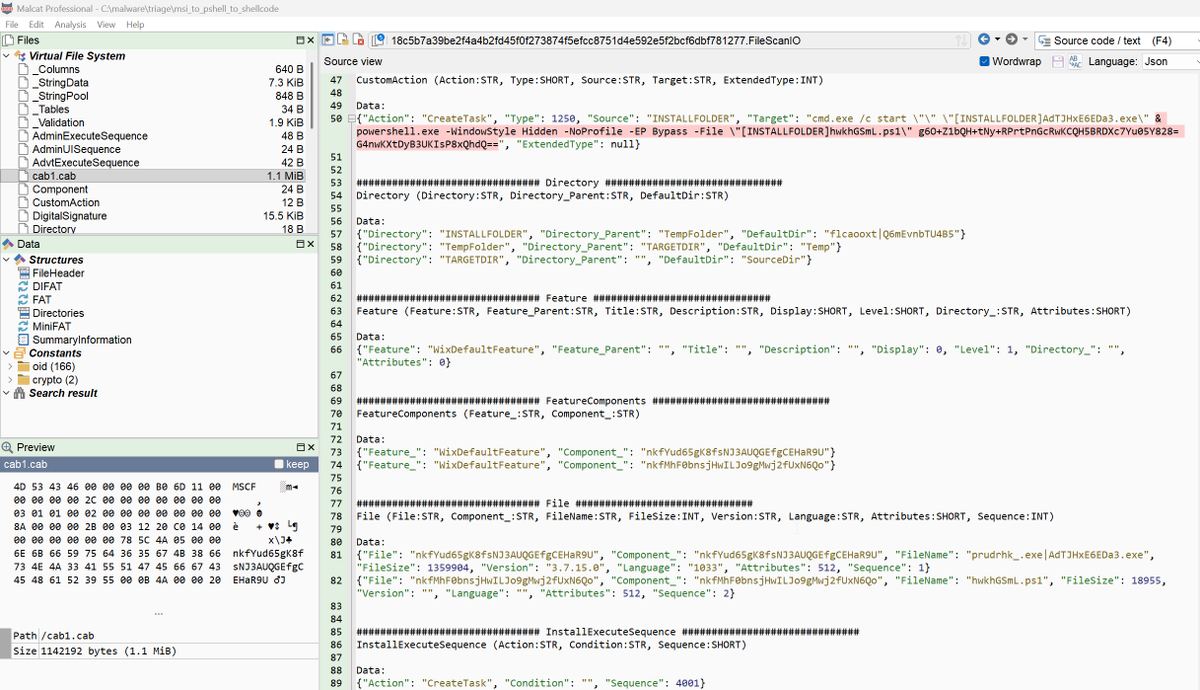
Task: Open the back-history dropdown arrow
Action: [997, 39]
